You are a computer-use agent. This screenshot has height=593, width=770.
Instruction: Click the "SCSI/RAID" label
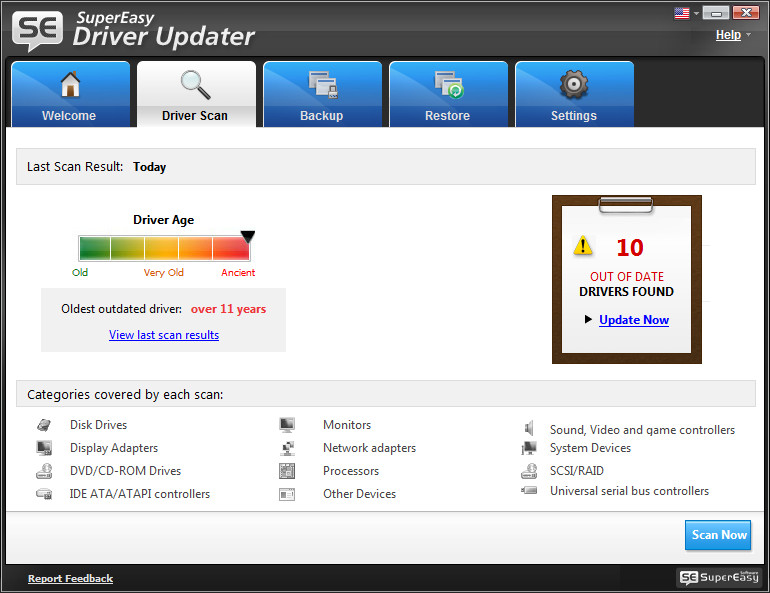pos(577,471)
